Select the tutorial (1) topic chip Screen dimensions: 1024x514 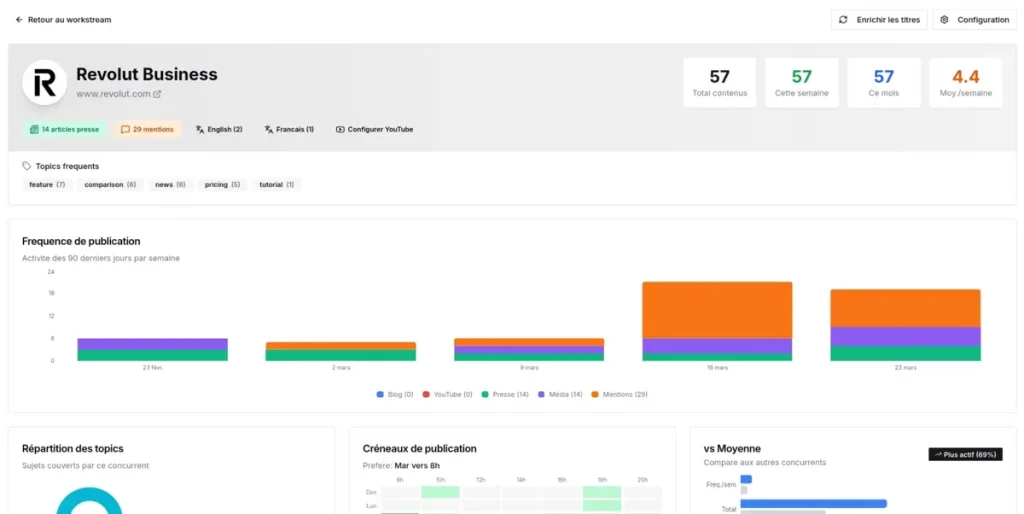pyautogui.click(x=276, y=185)
